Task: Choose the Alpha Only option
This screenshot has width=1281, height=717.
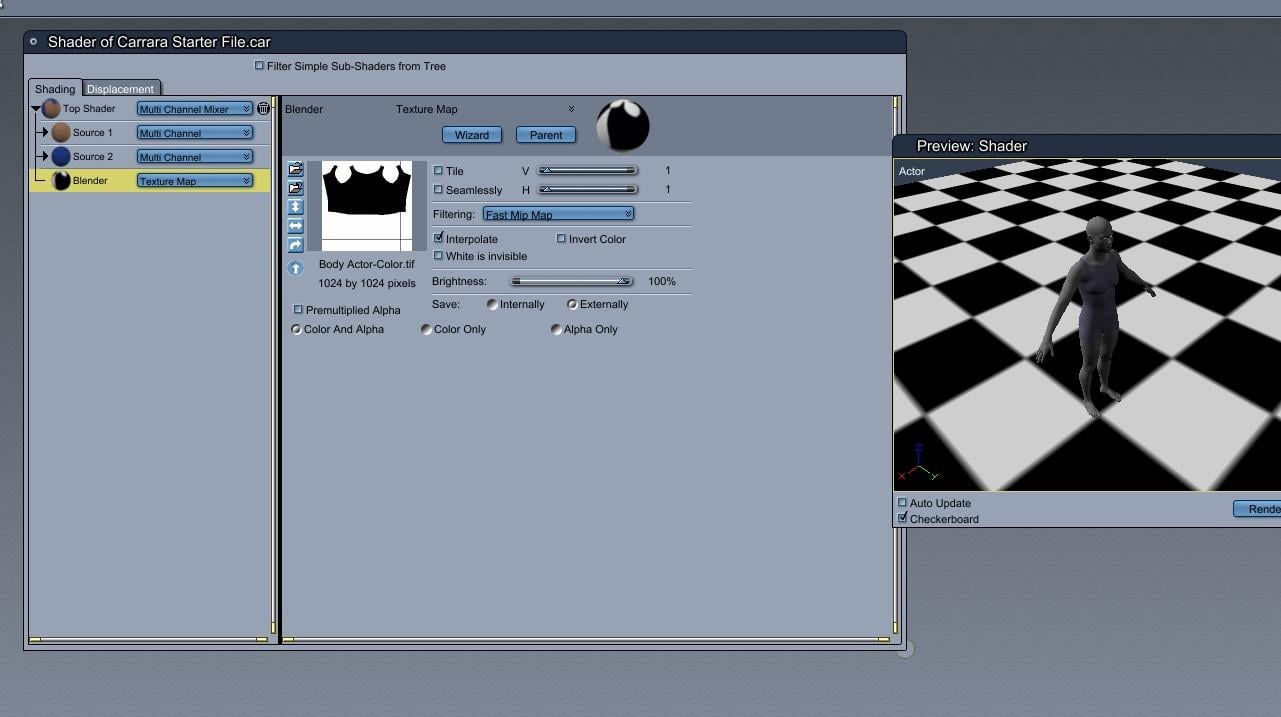Action: [556, 329]
